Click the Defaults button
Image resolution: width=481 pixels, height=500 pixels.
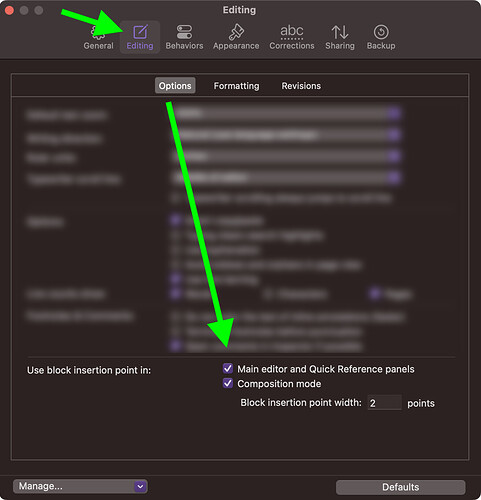400,487
